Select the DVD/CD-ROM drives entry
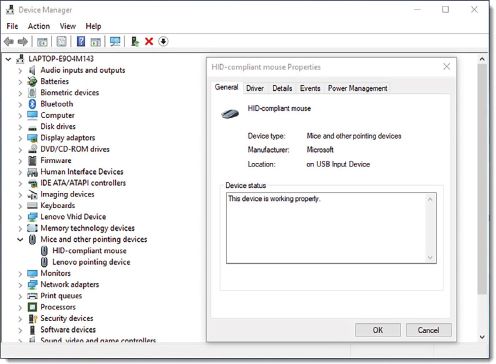Viewport: 496px width, 364px height. point(75,149)
